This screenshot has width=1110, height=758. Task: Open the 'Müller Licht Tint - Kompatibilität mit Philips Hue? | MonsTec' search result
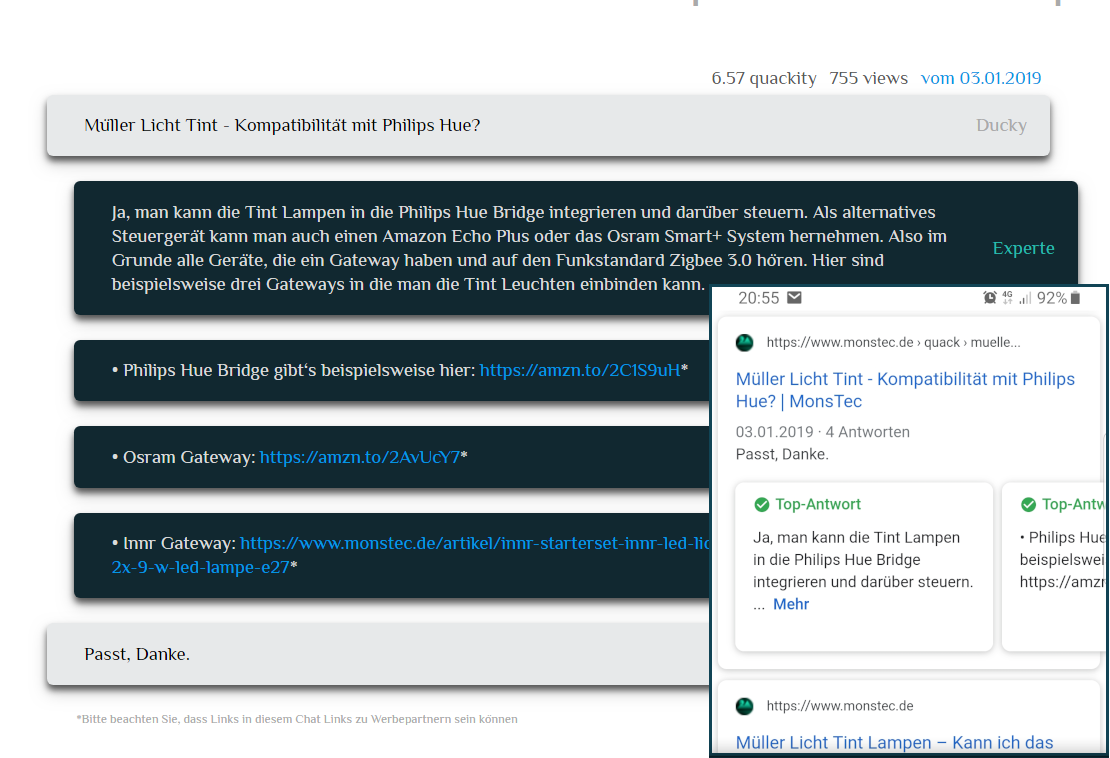[x=905, y=390]
